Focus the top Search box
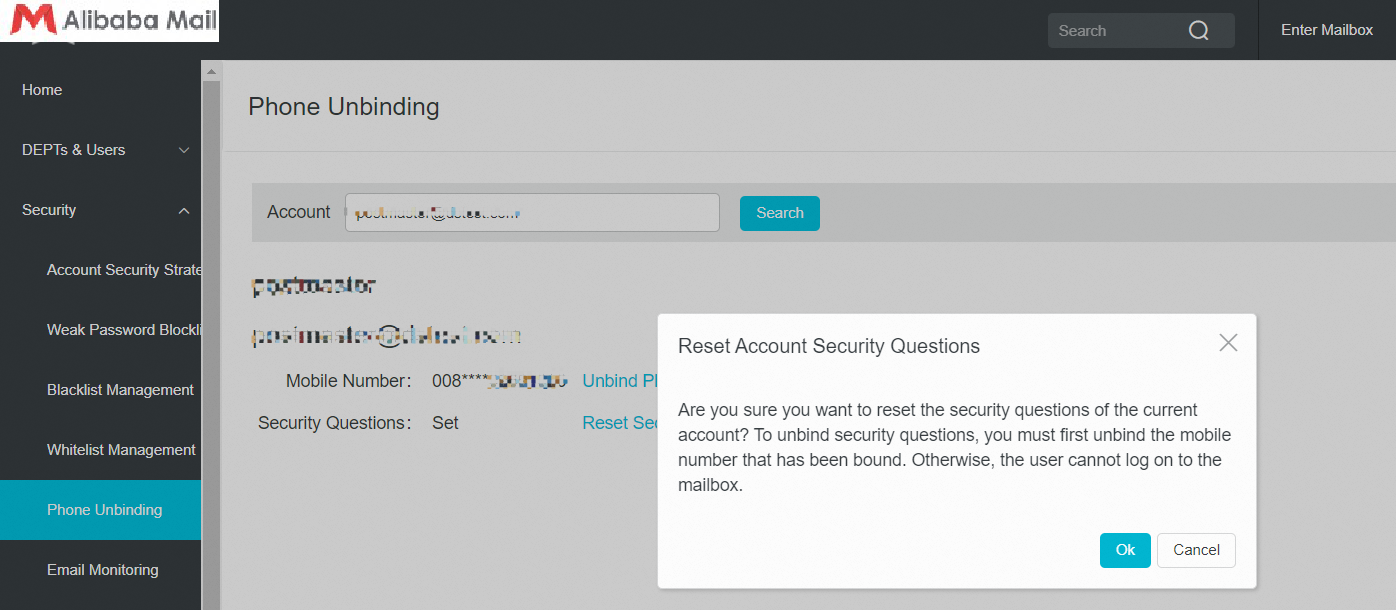 click(x=1141, y=30)
